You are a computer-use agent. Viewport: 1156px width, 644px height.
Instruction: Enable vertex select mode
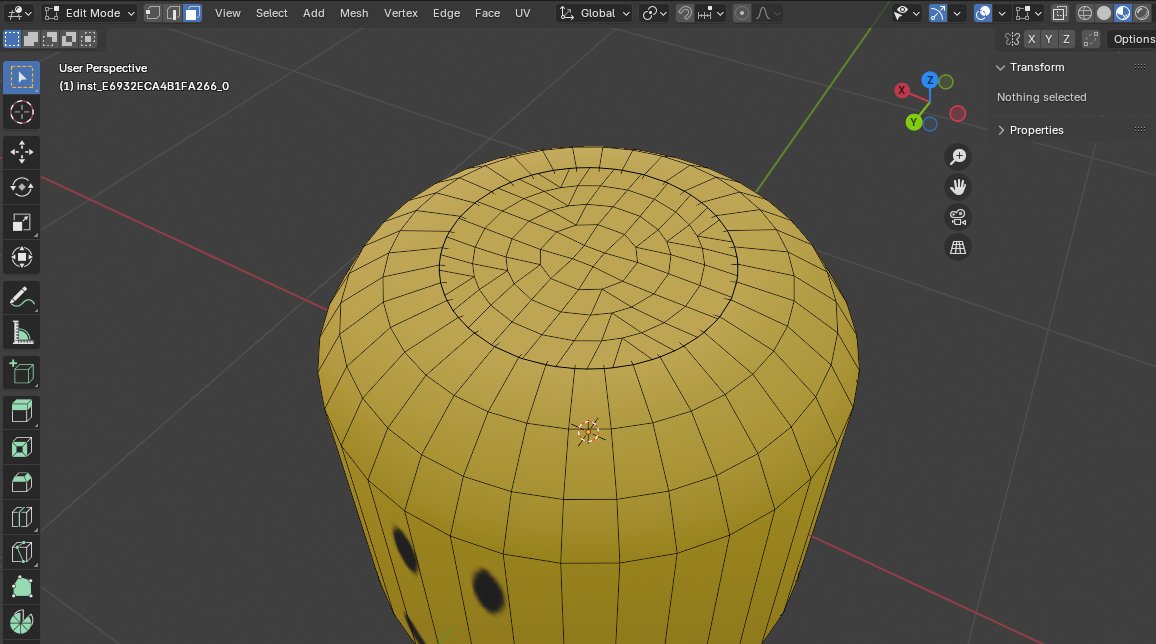(x=153, y=13)
